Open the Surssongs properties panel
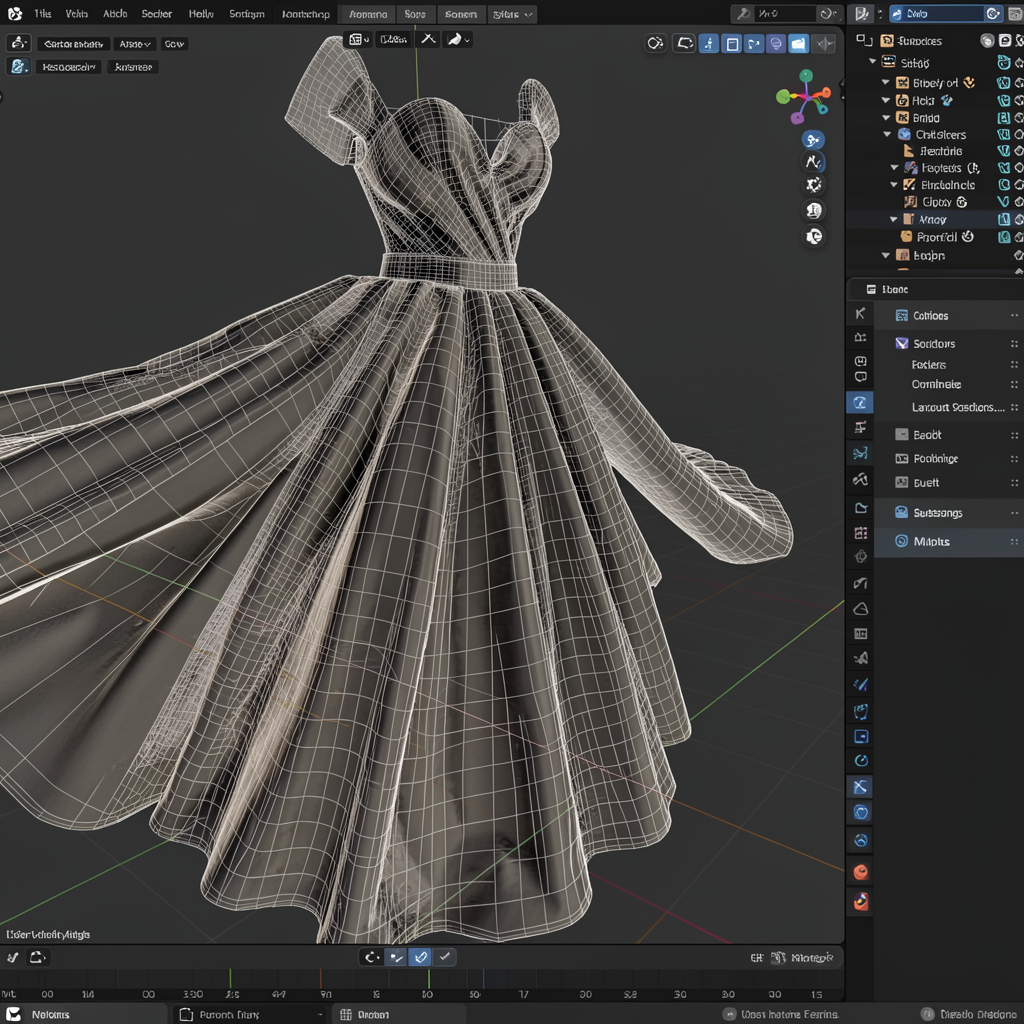Screen dimensions: 1024x1024 point(949,513)
